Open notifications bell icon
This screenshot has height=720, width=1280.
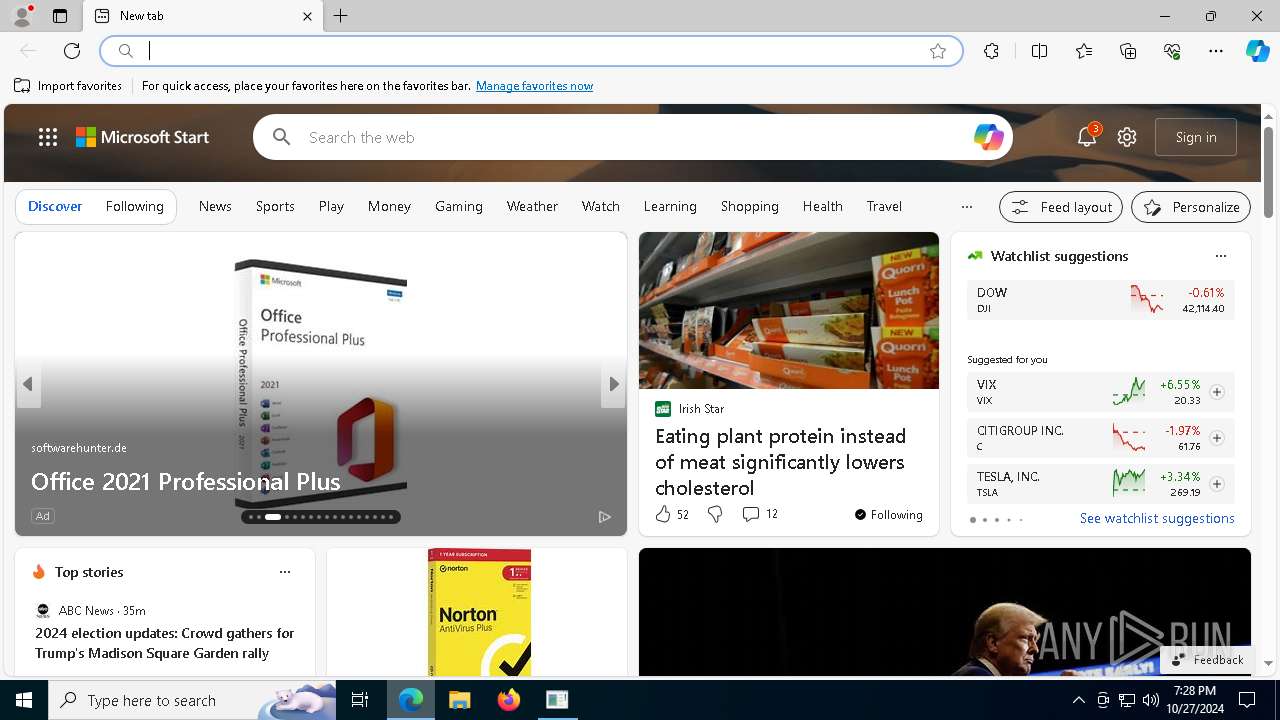(x=1087, y=137)
